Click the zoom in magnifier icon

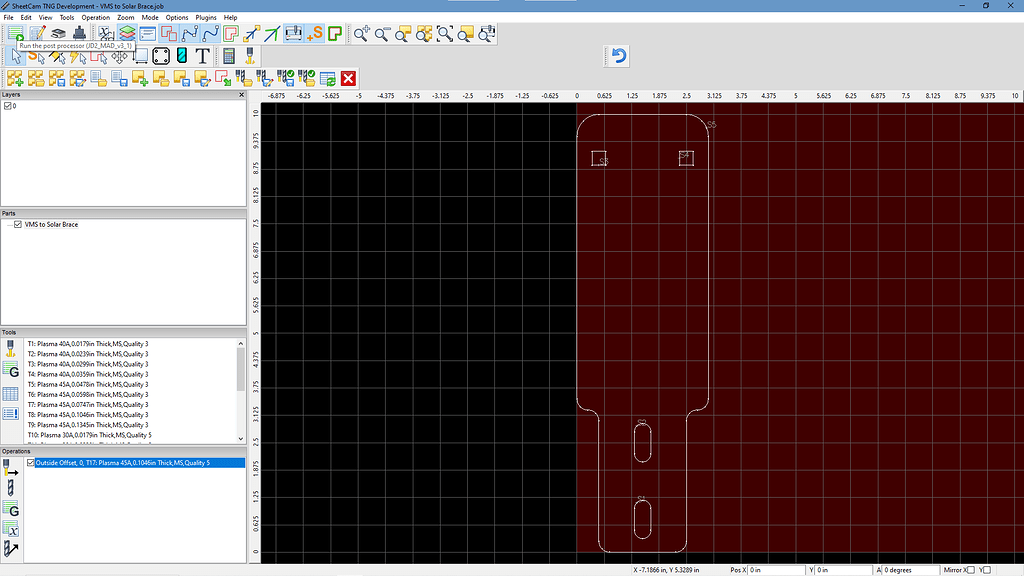361,33
